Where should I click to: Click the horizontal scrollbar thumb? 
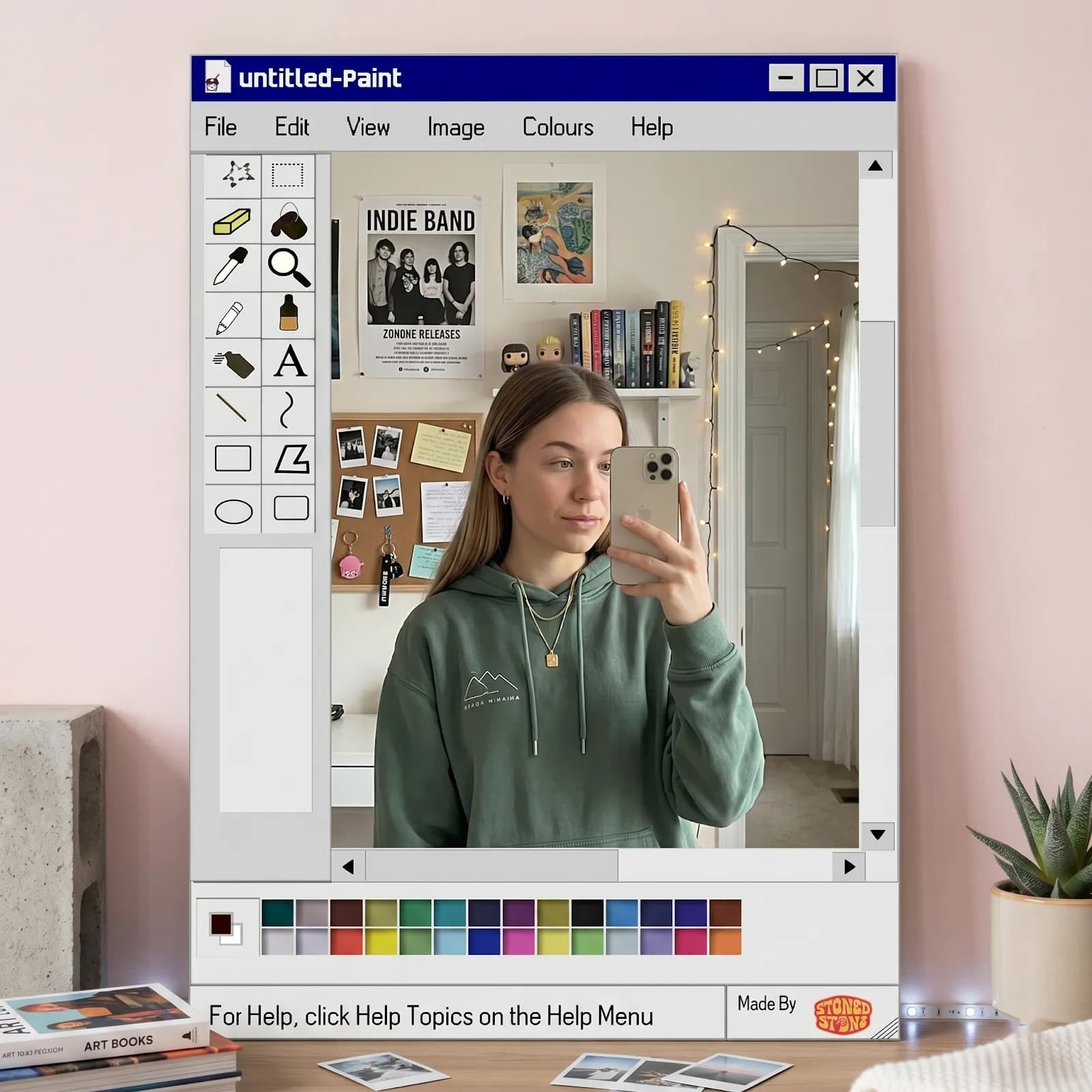(x=492, y=867)
